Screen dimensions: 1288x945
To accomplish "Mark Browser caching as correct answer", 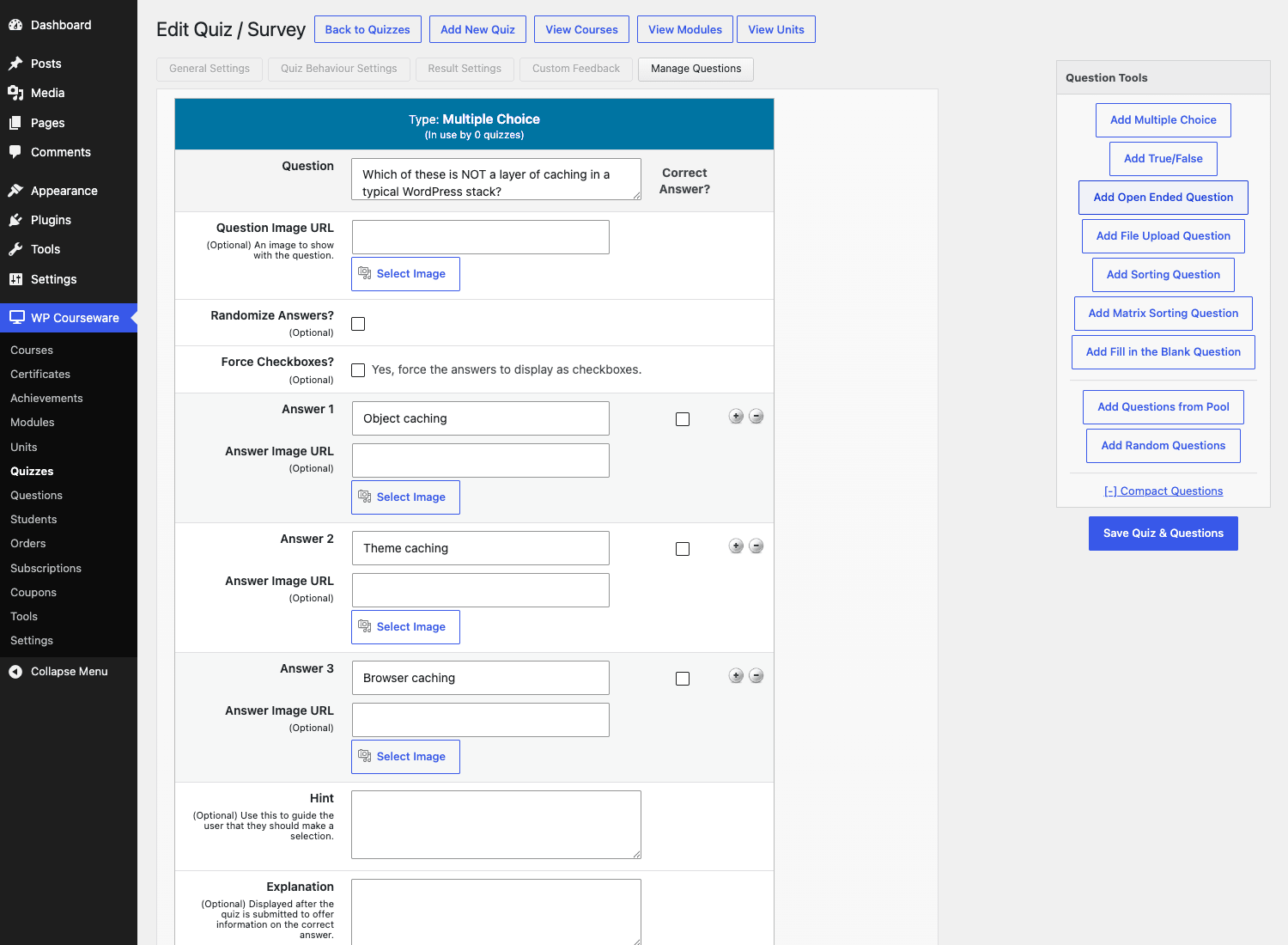I will click(x=683, y=679).
